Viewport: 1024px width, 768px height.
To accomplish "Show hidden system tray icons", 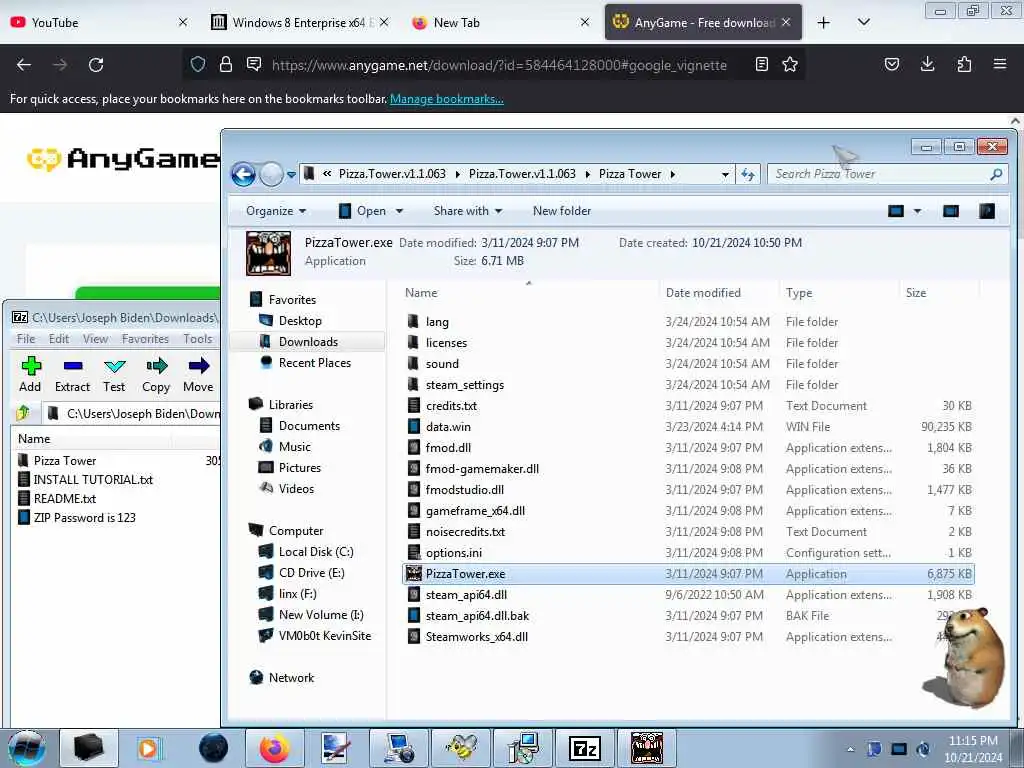I will click(x=850, y=749).
